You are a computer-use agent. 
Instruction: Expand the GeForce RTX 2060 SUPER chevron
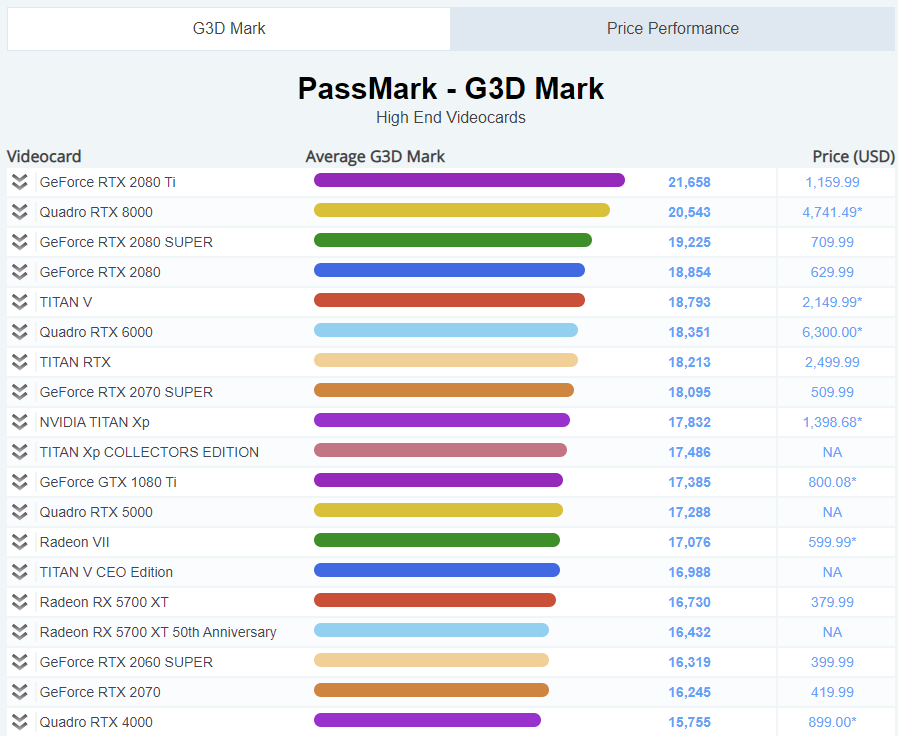click(x=19, y=662)
